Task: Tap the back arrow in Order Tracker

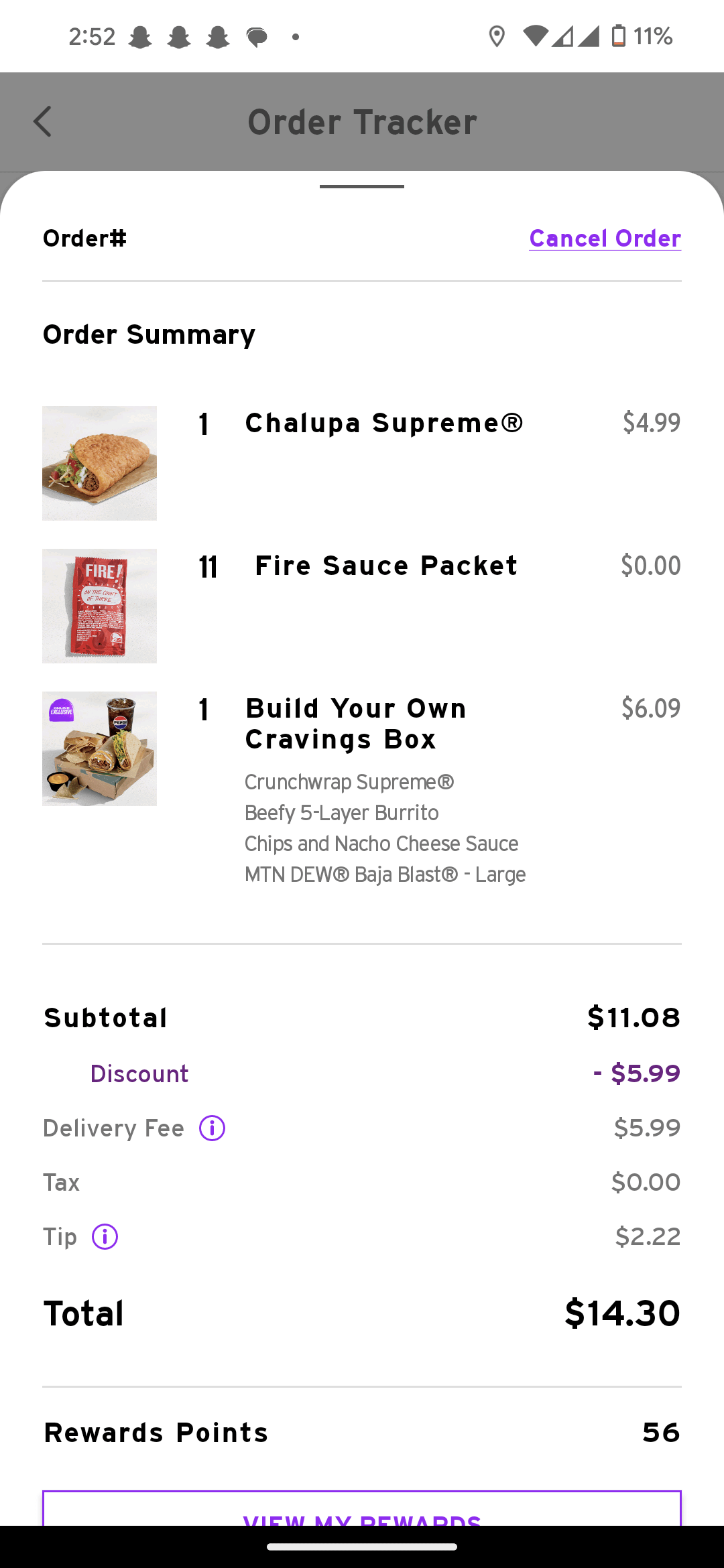Action: coord(43,122)
